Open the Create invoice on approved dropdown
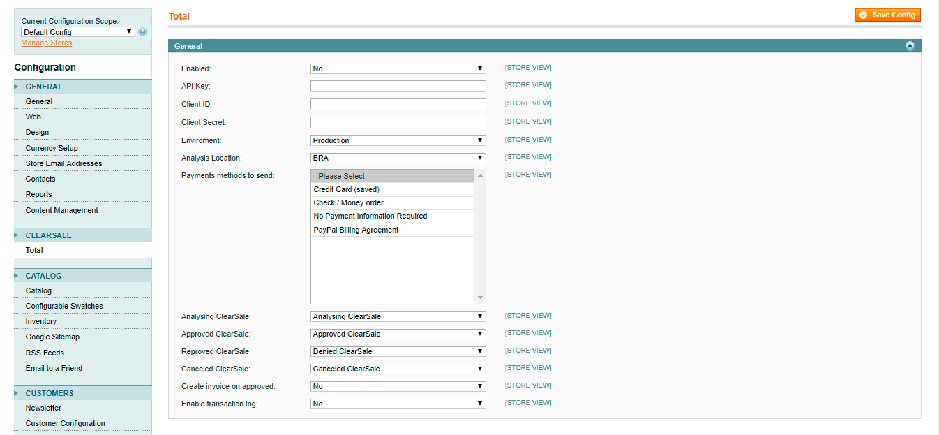The image size is (939, 435). pos(397,386)
